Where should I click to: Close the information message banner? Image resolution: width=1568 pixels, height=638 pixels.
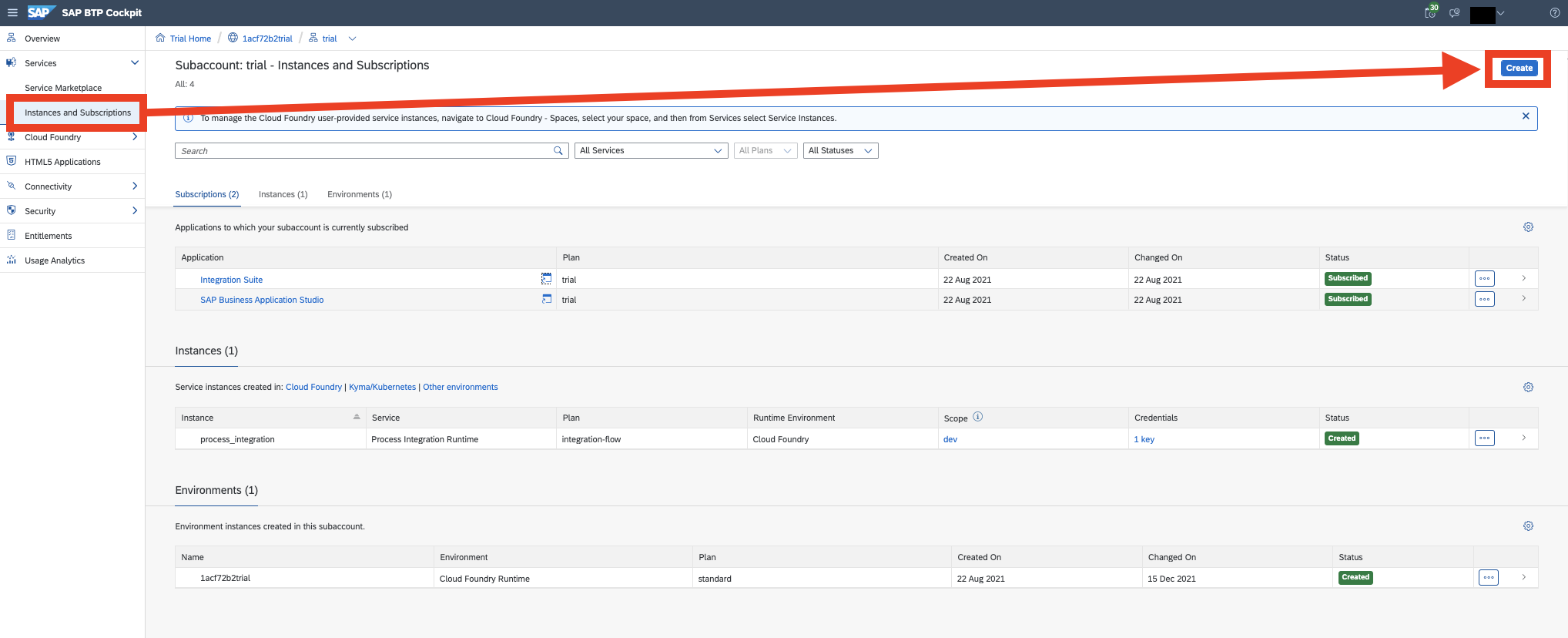click(1526, 116)
